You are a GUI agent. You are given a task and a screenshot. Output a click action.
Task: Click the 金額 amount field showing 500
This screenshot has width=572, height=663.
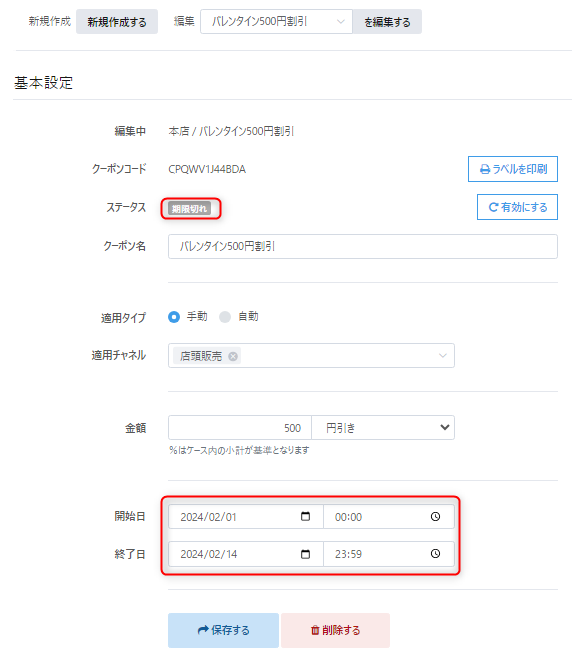coord(240,427)
